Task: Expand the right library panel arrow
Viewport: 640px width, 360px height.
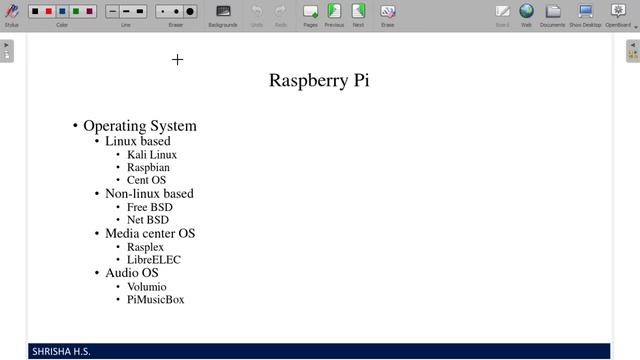Action: (x=633, y=45)
